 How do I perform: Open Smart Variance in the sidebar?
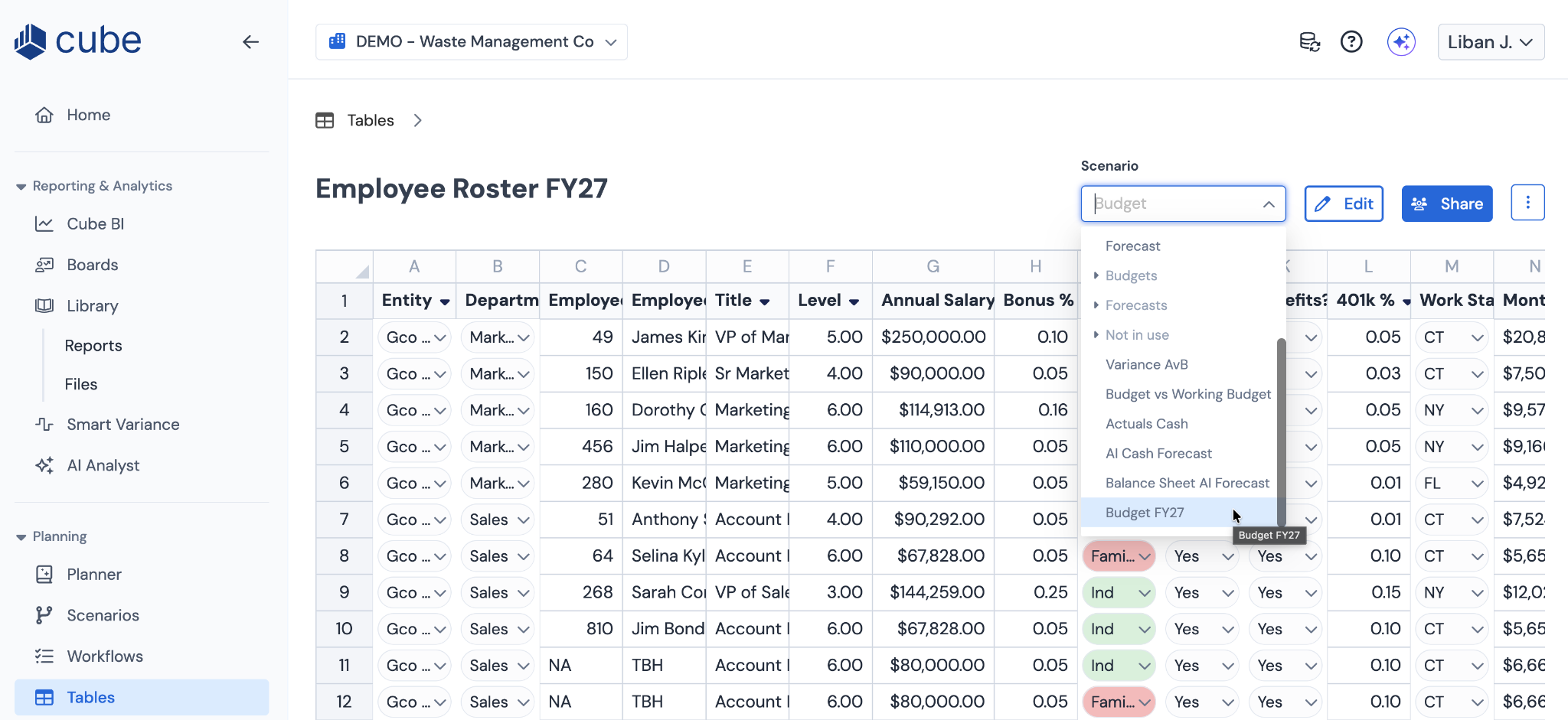click(122, 425)
